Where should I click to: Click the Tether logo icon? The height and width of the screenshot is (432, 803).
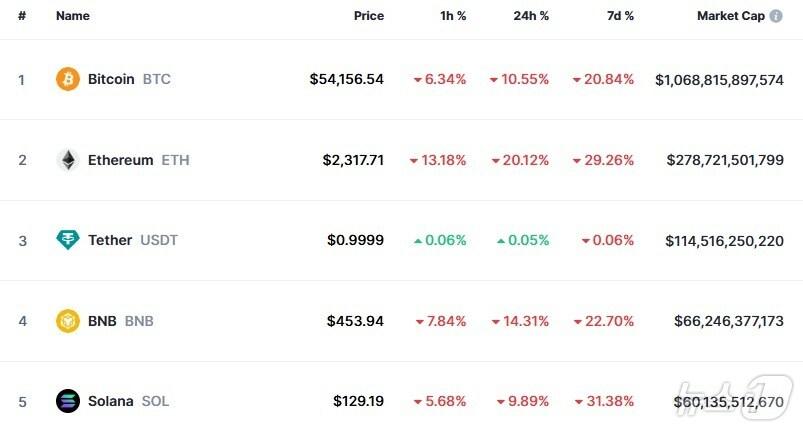tap(68, 240)
